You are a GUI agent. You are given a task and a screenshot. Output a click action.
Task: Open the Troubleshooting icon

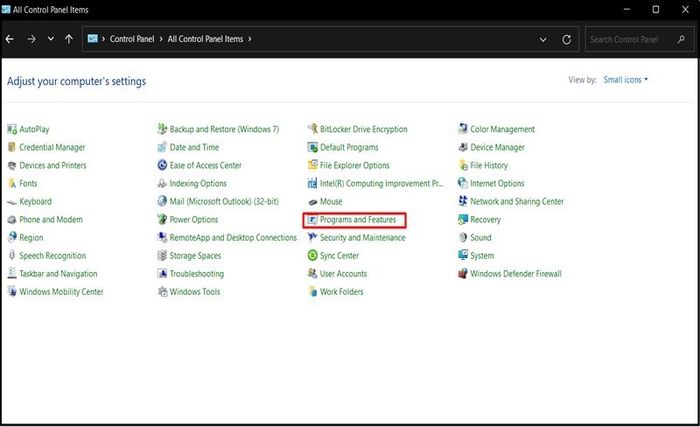point(162,273)
